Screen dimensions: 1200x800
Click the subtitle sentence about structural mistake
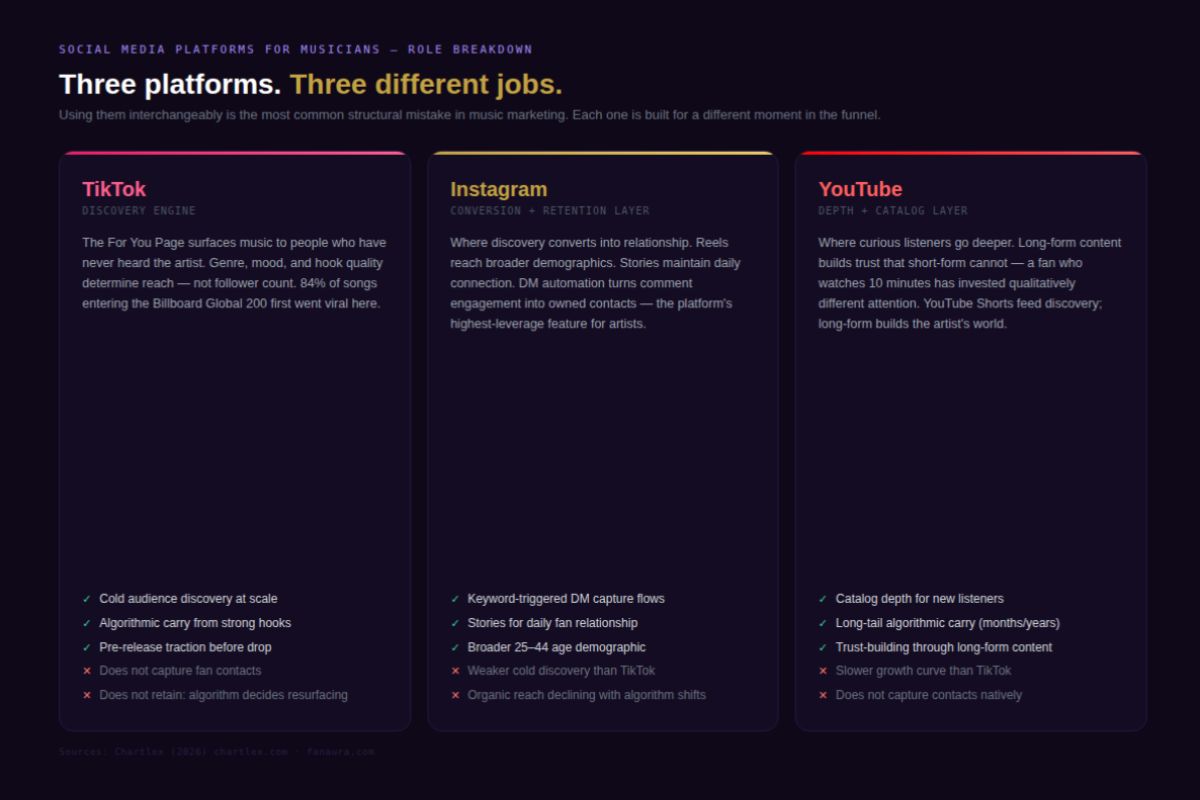click(x=470, y=115)
